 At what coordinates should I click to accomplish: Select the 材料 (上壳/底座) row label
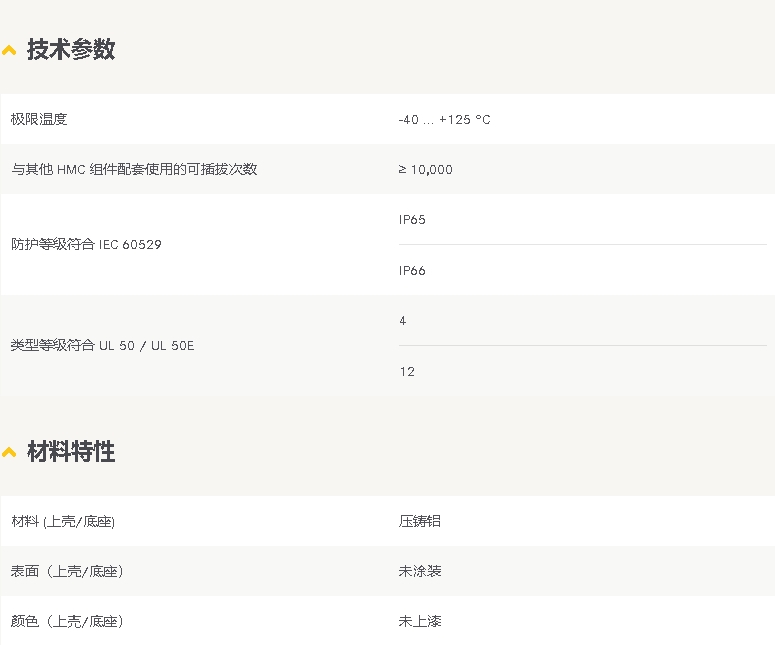tap(70, 521)
